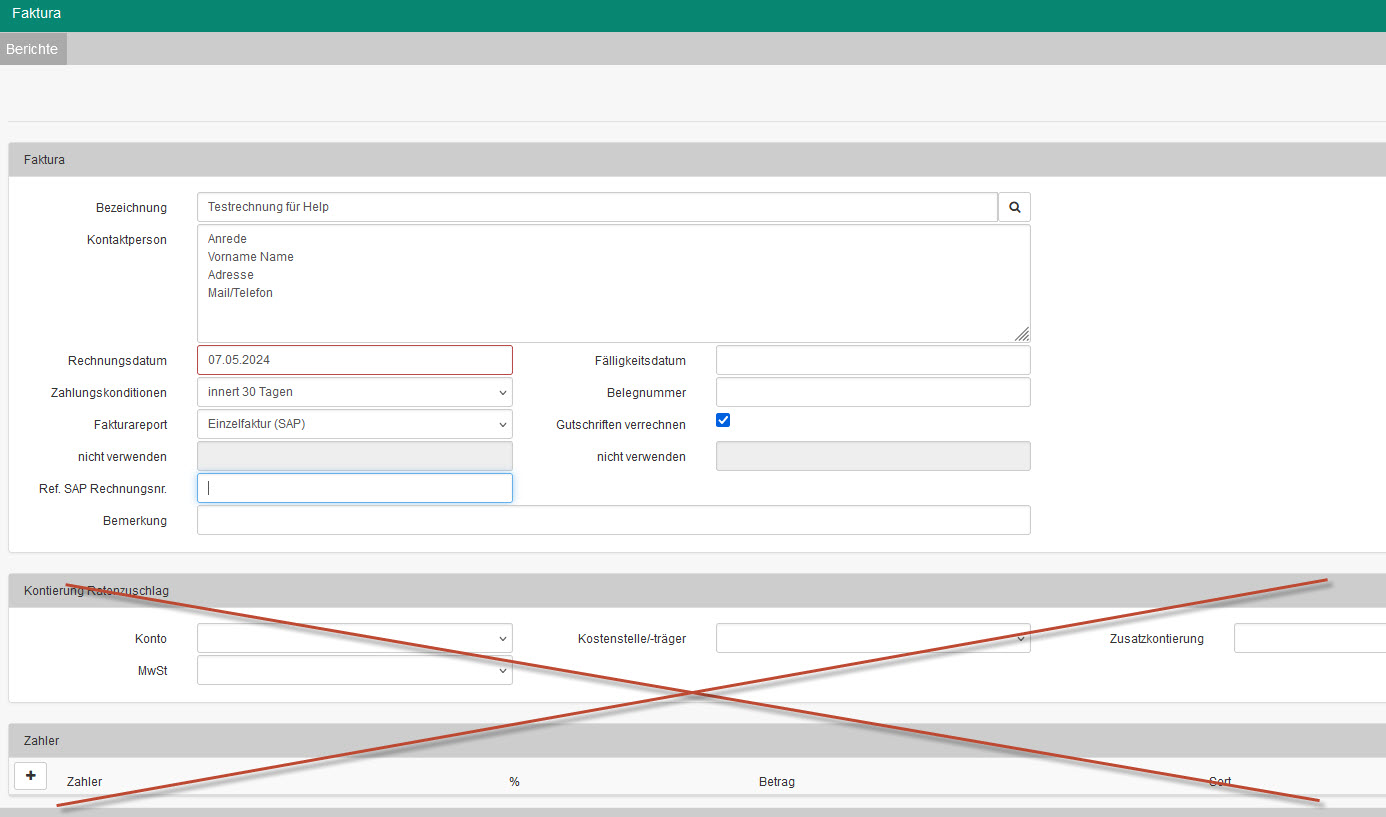Click the disabled nicht verwenden field below Fakturareport
Image resolution: width=1386 pixels, height=817 pixels.
[x=355, y=456]
